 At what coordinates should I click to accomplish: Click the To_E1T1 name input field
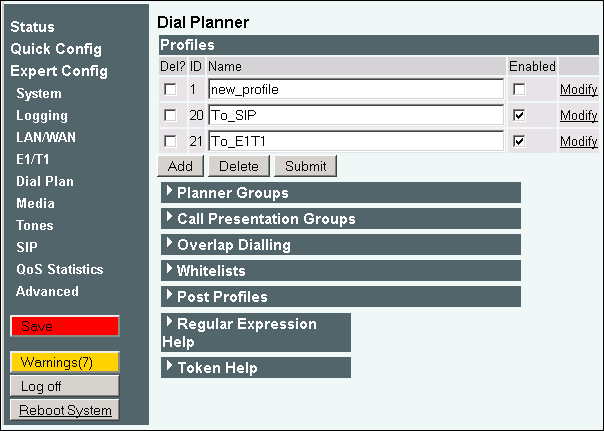pos(355,142)
